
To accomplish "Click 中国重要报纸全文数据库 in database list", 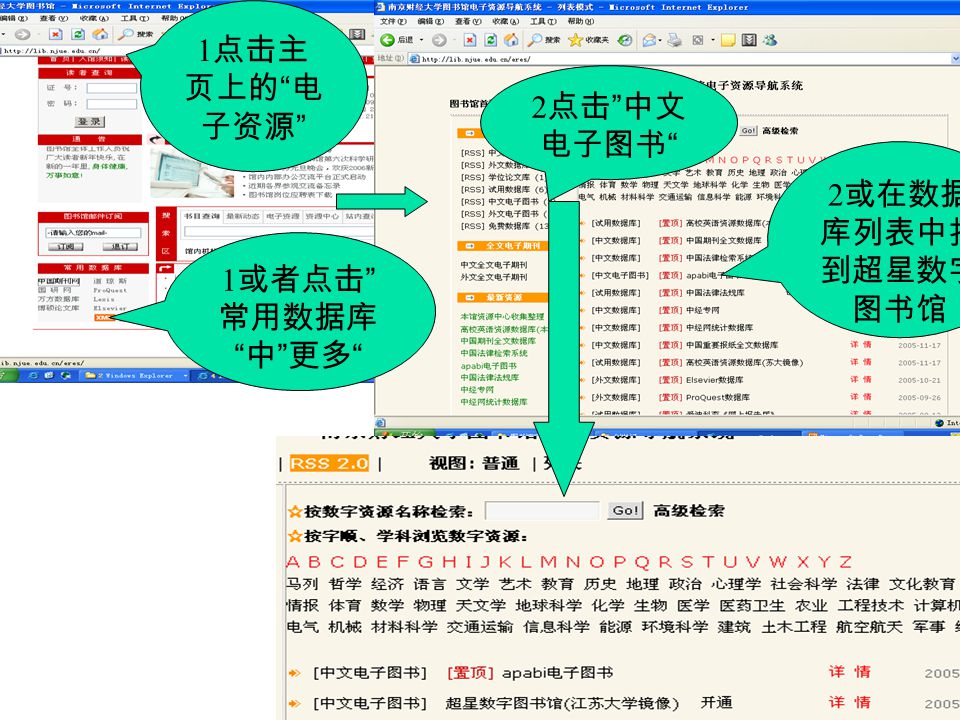I will pos(732,345).
